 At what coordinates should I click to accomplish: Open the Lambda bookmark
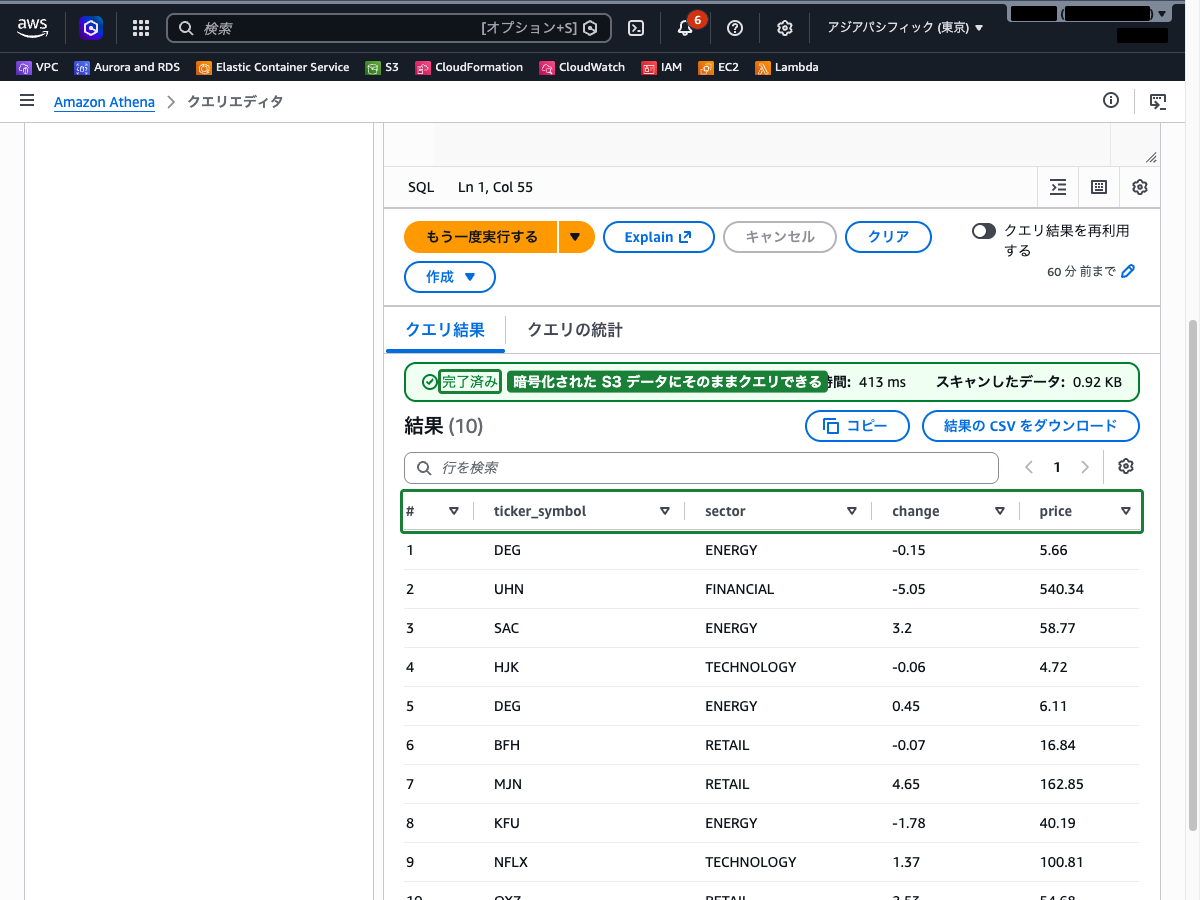click(787, 67)
